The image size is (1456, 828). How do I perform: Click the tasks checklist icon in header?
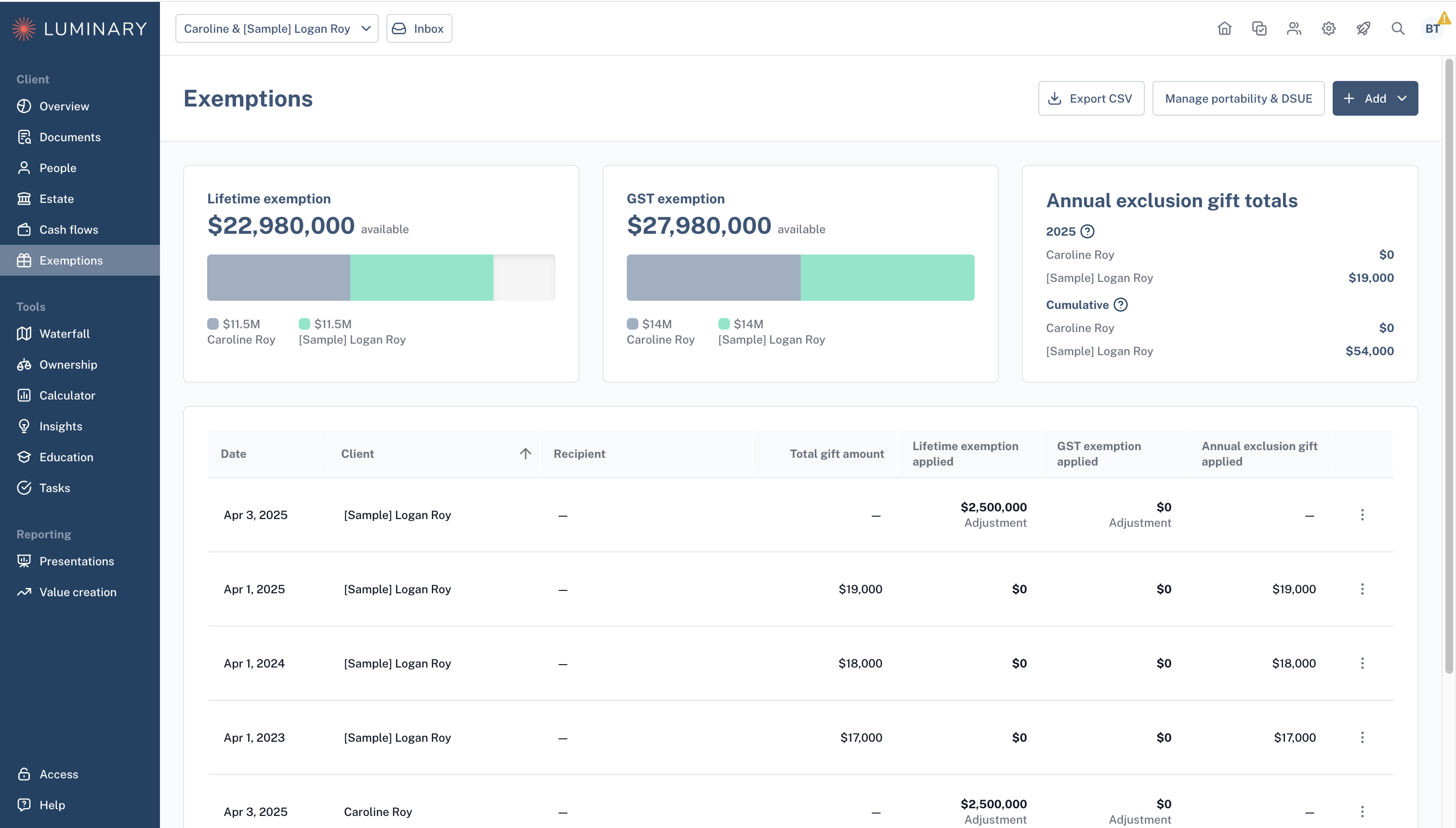tap(1259, 28)
